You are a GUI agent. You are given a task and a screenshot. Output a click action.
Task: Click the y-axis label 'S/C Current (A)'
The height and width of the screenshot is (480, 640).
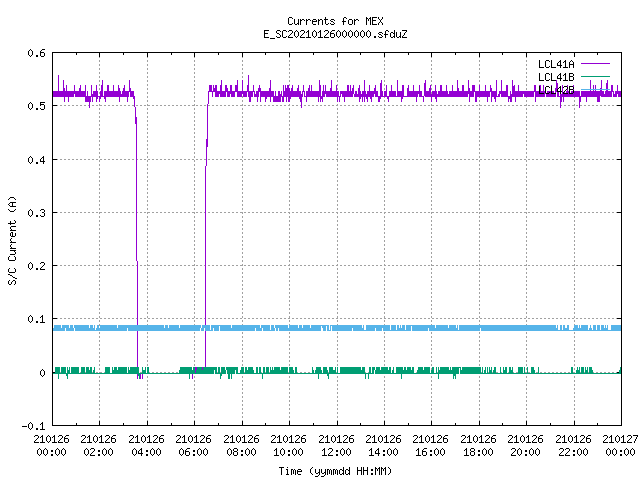[12, 240]
